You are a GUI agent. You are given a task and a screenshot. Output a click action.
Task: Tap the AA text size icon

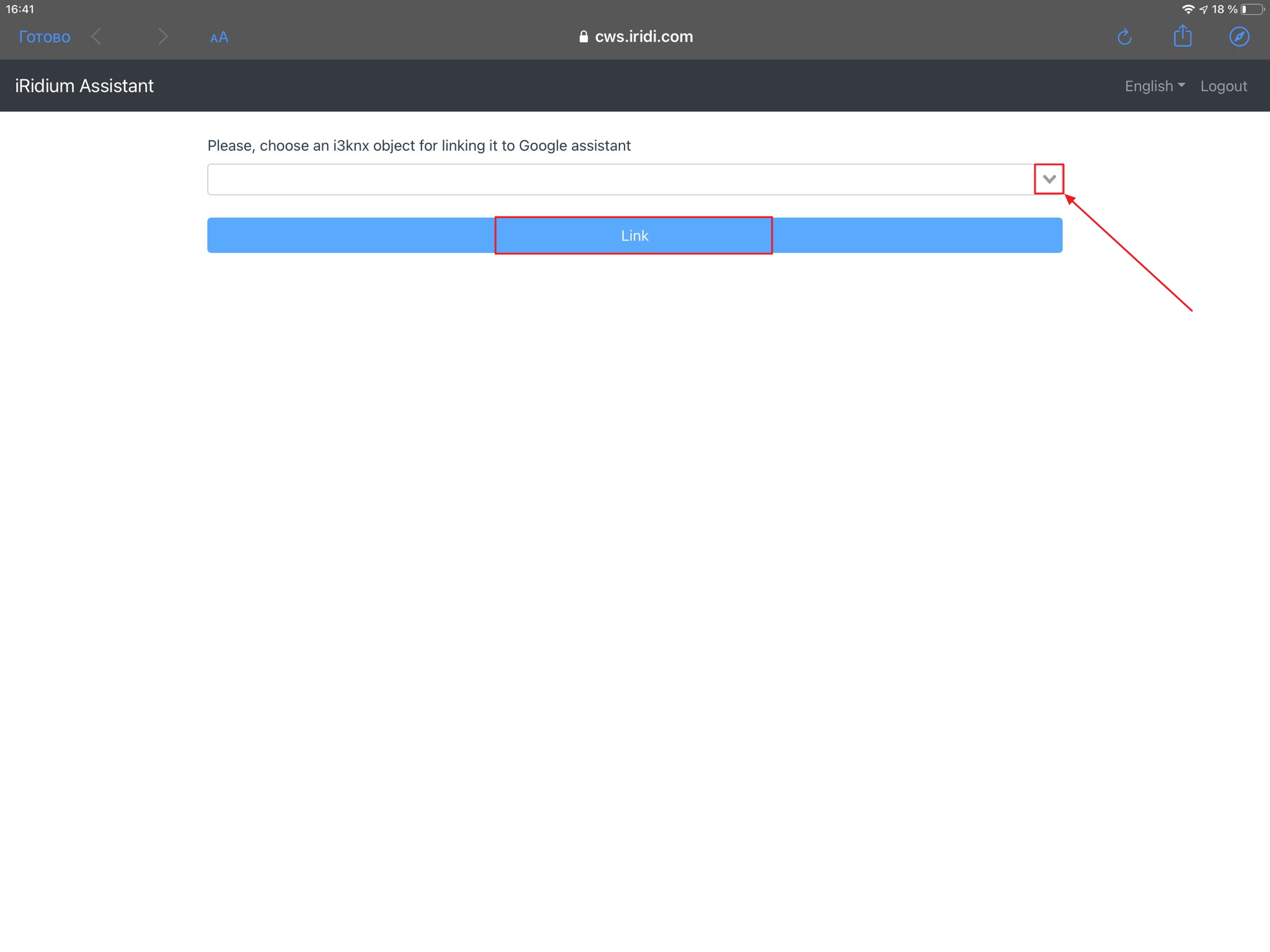click(219, 37)
